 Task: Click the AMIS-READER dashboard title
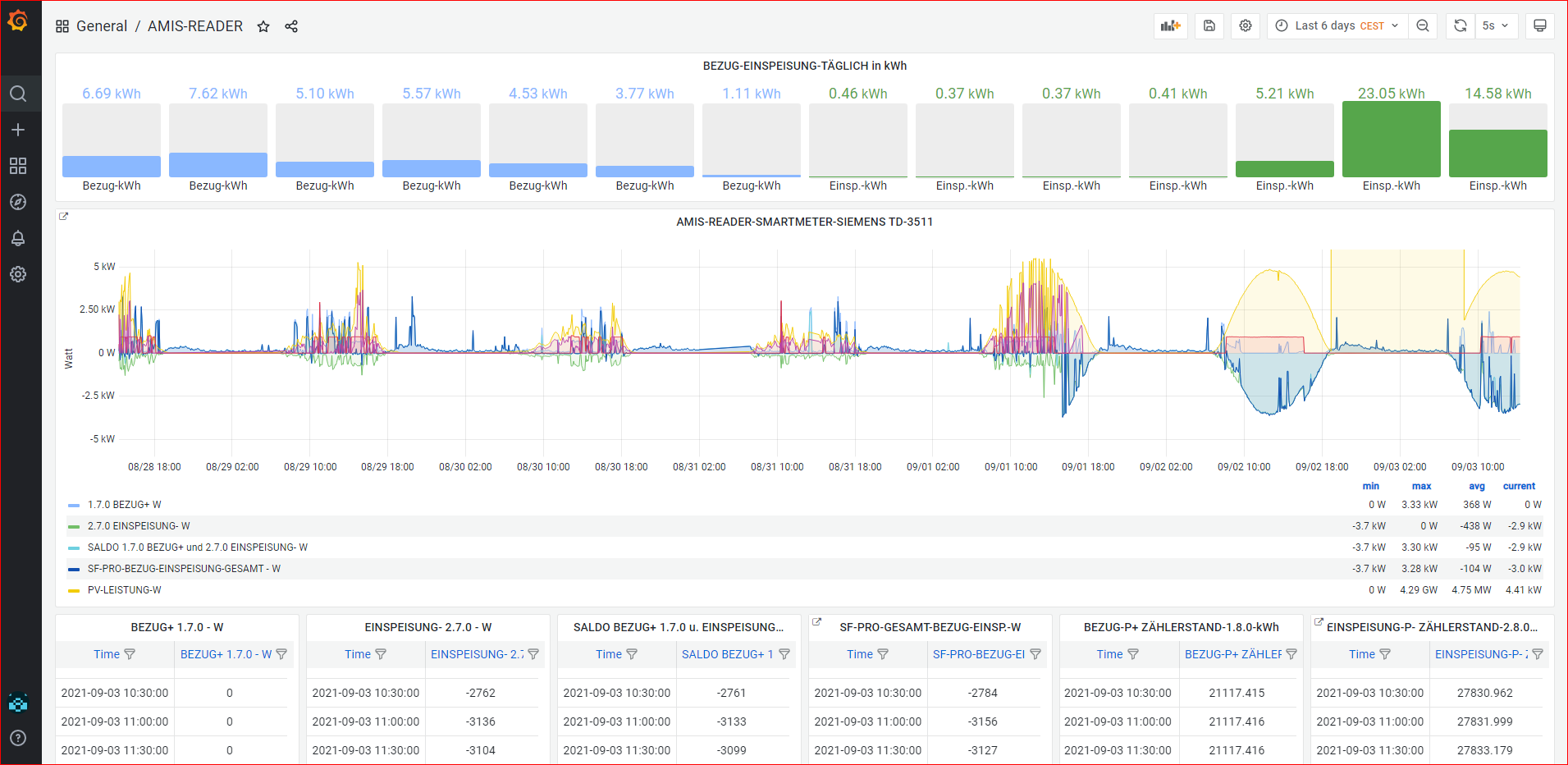(x=195, y=26)
